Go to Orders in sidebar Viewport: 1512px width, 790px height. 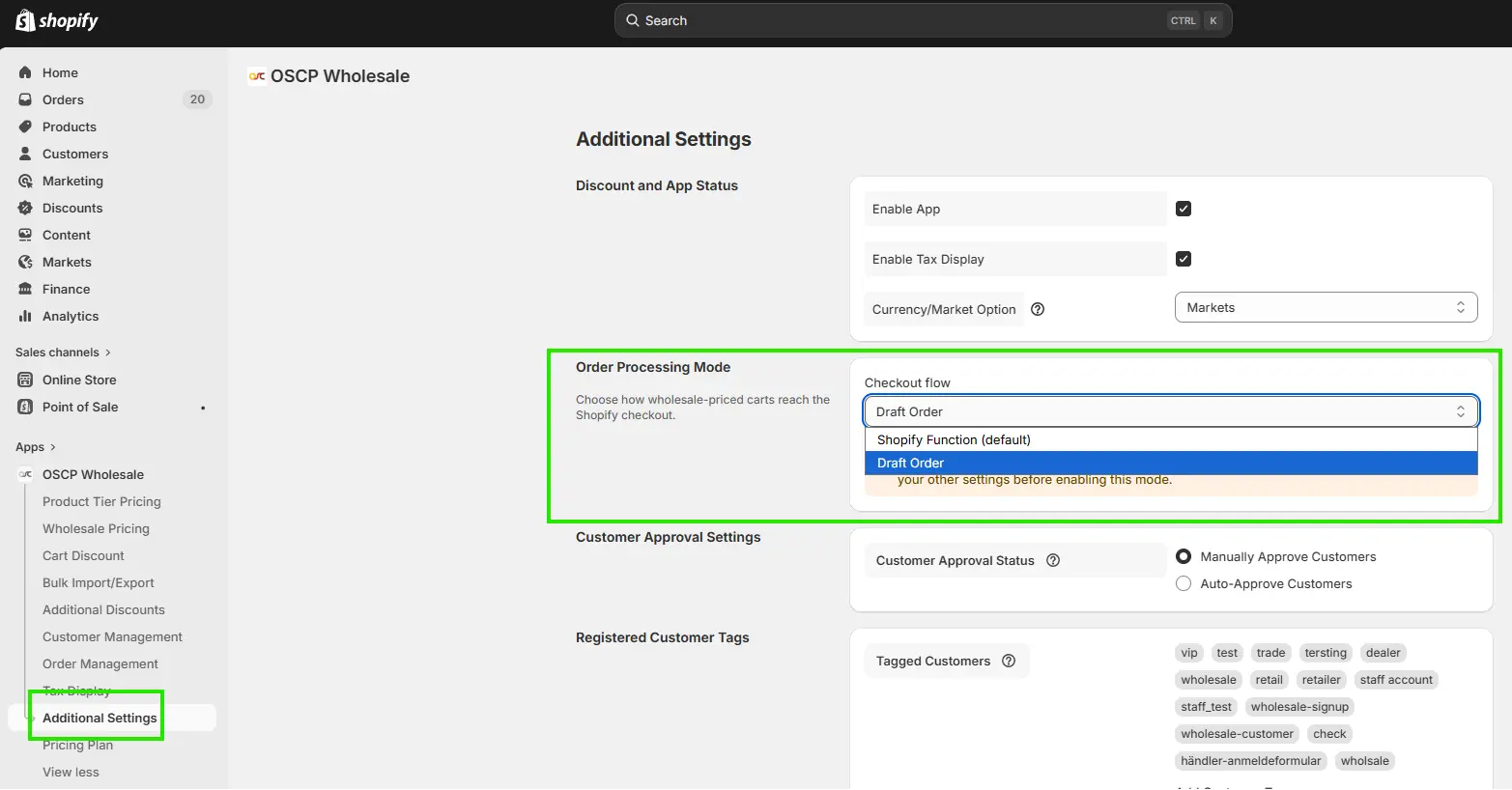point(63,99)
